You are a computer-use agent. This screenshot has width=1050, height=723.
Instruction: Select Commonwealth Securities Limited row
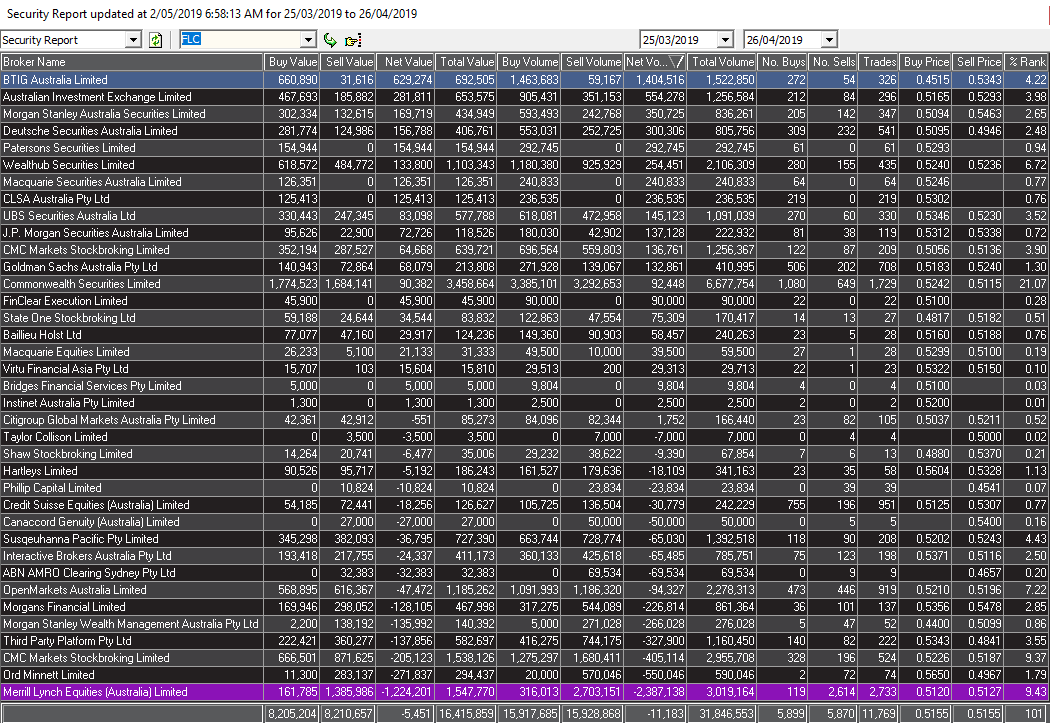click(524, 284)
